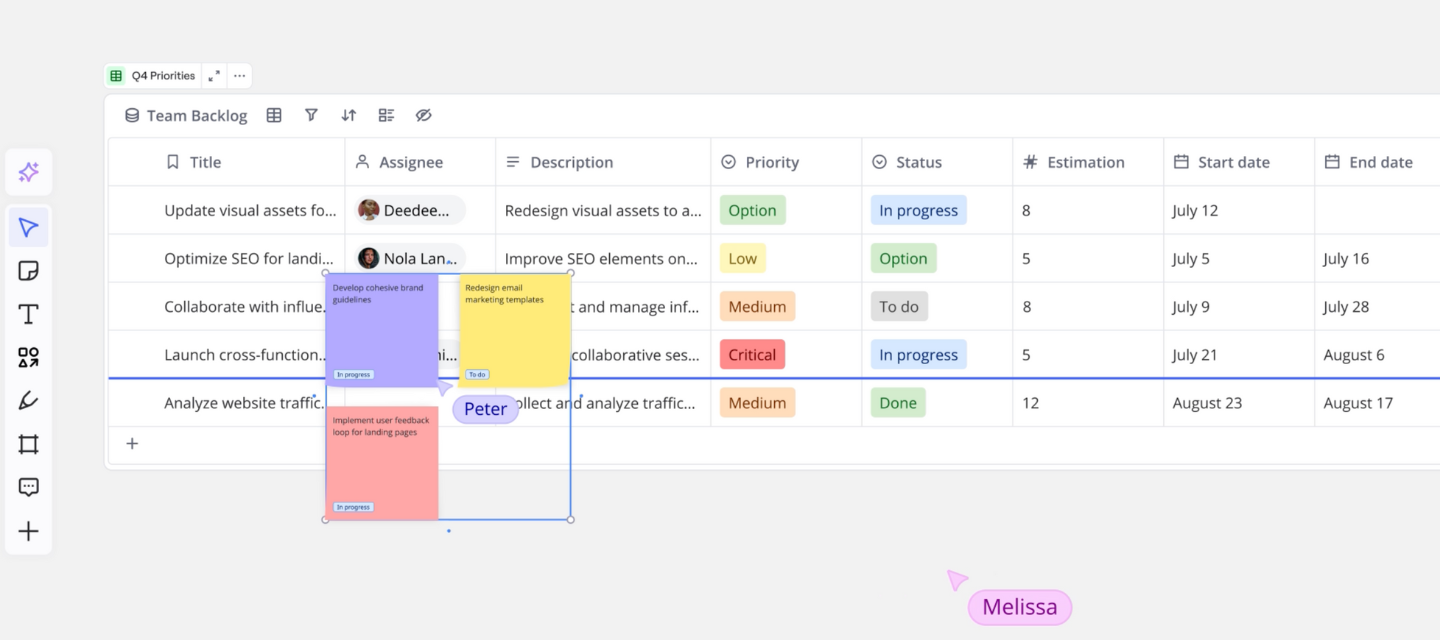Open the filter options in table toolbar
Screen dimensions: 1440x640
point(311,116)
